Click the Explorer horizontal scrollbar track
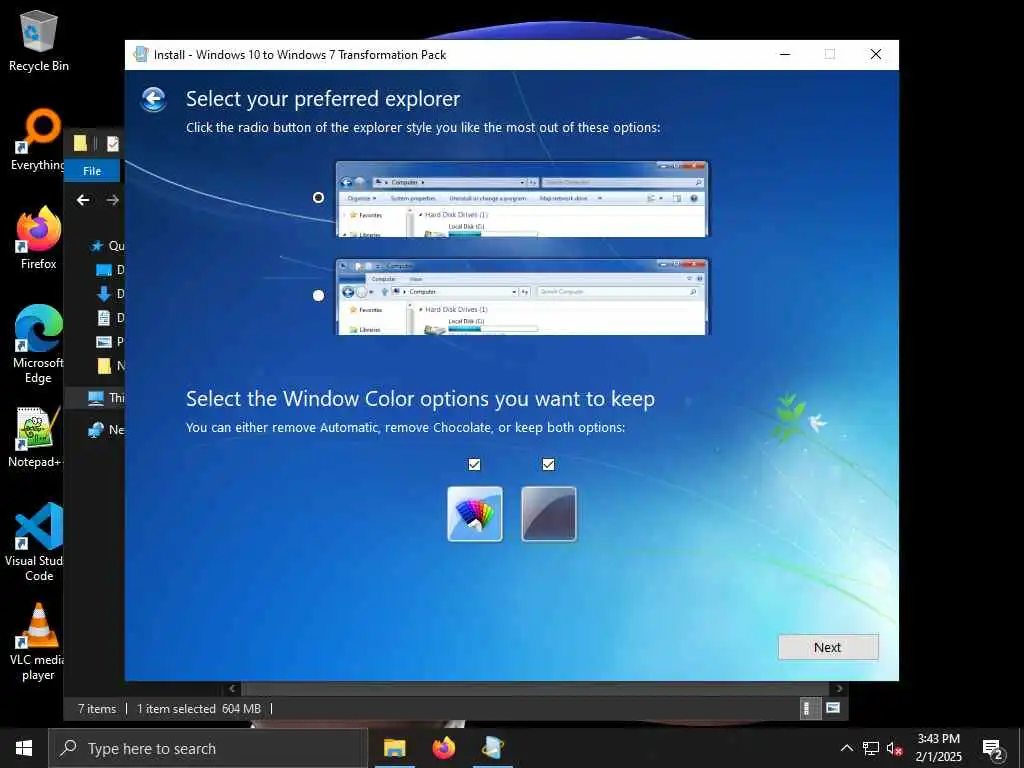Viewport: 1024px width, 768px height. click(536, 688)
